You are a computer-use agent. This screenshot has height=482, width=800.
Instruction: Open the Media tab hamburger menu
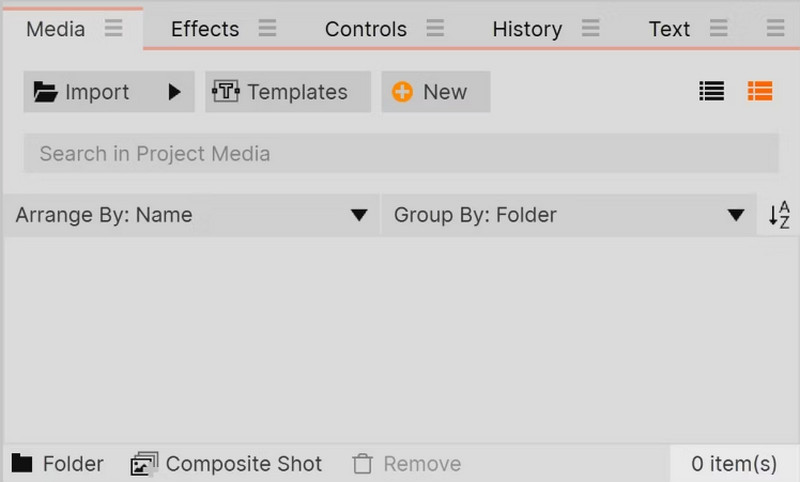[x=113, y=28]
